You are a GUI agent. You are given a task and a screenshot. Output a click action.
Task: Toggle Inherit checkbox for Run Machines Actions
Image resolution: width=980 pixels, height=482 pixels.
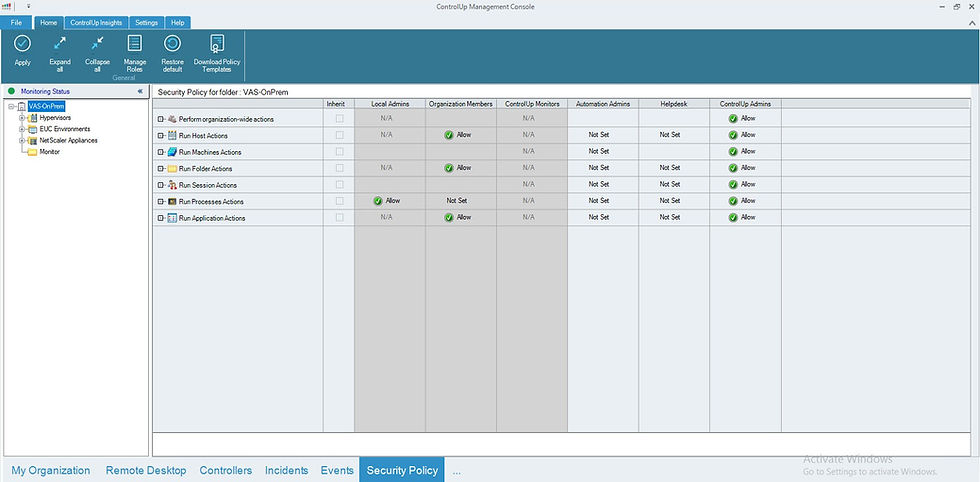click(339, 151)
